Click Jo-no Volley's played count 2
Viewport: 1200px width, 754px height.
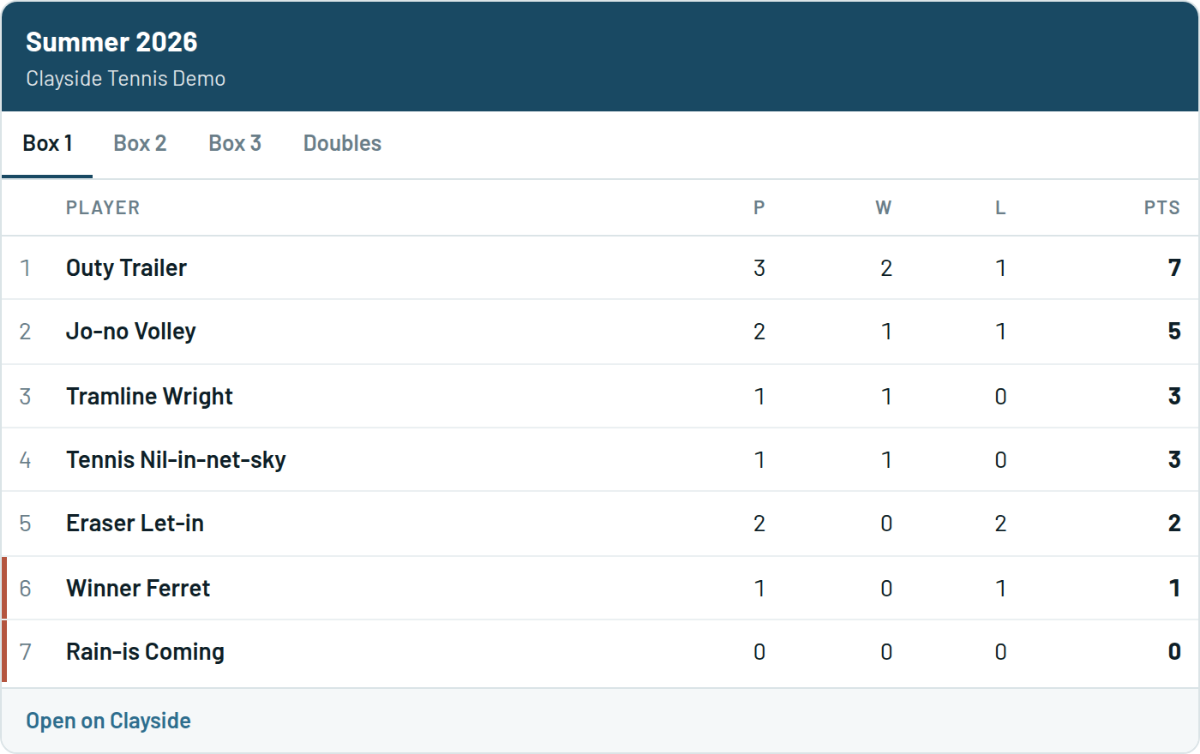pos(759,331)
